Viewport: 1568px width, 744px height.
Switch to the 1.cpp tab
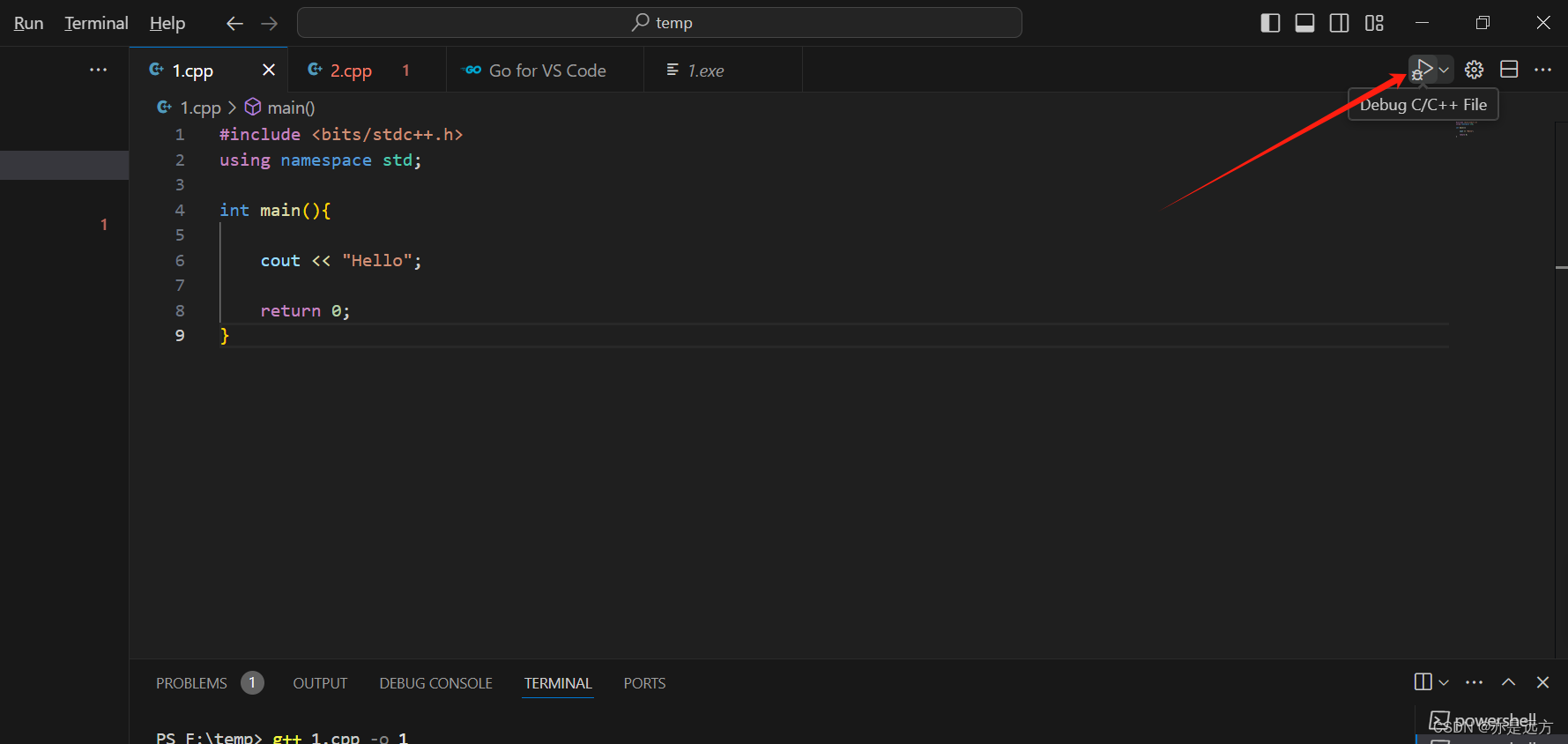(x=192, y=71)
